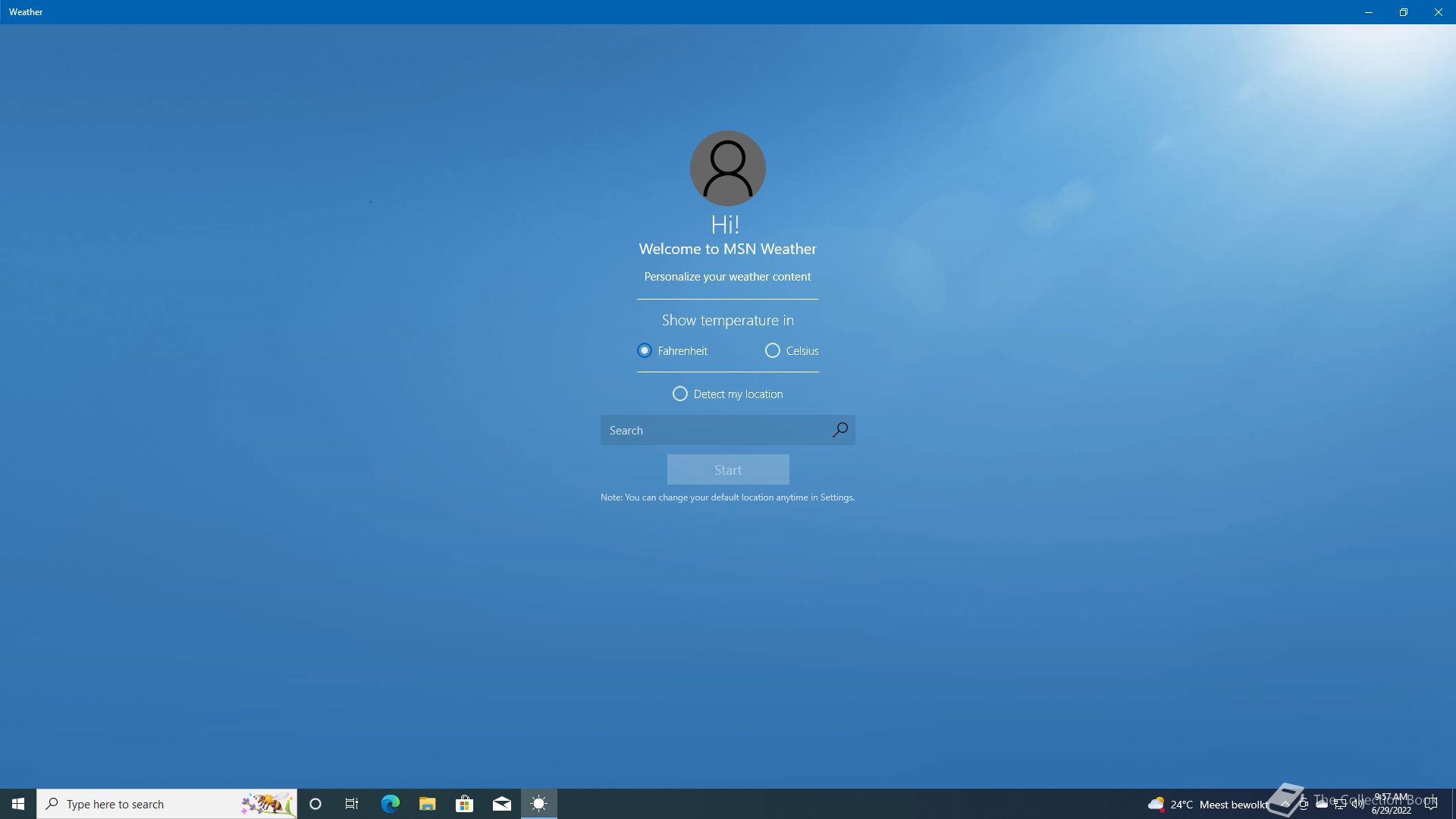Open File Explorer from the taskbar
This screenshot has height=819, width=1456.
427,804
